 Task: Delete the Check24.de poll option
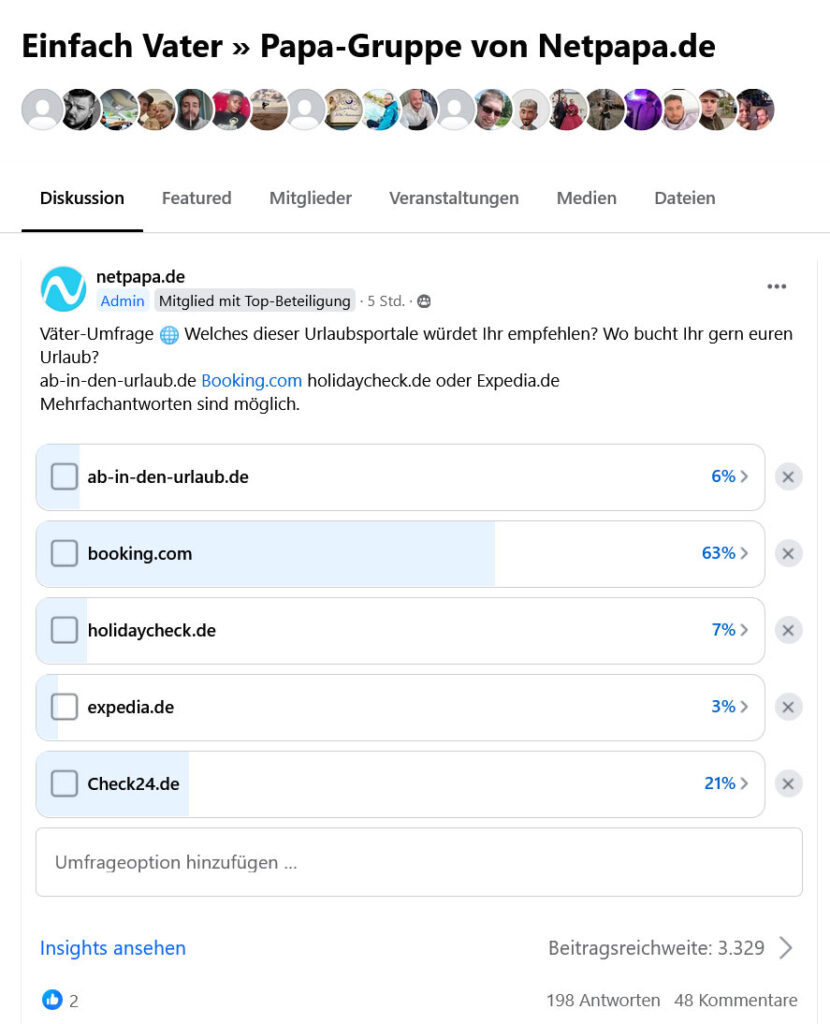pos(788,784)
